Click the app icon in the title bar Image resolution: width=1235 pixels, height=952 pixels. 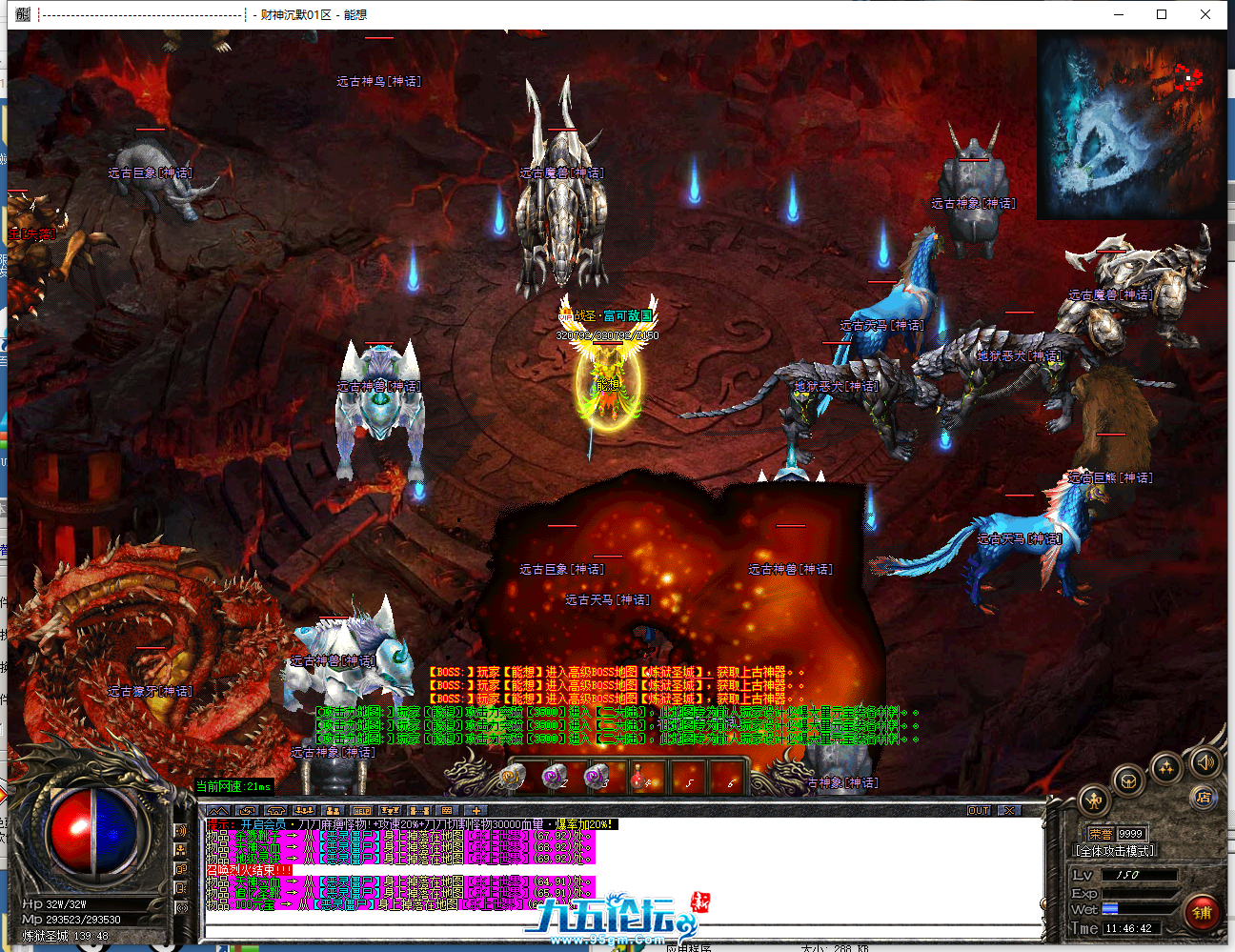(23, 14)
